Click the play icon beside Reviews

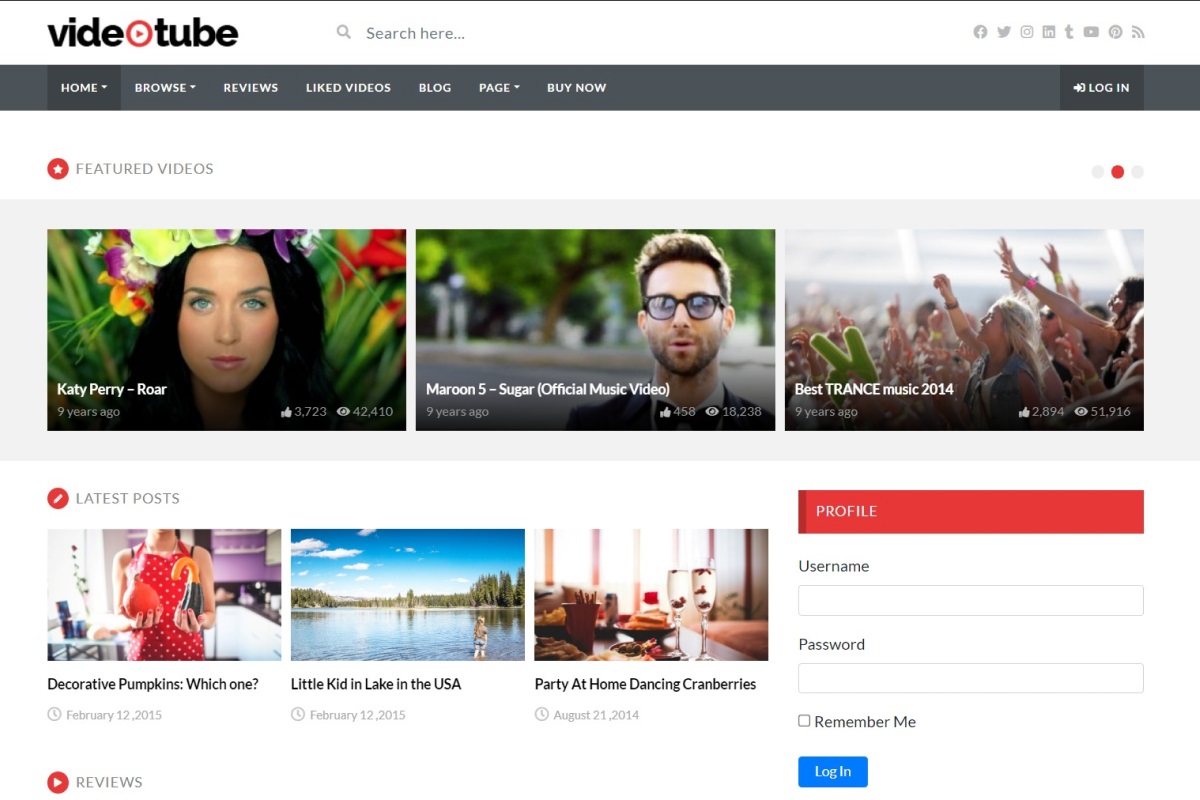click(58, 782)
